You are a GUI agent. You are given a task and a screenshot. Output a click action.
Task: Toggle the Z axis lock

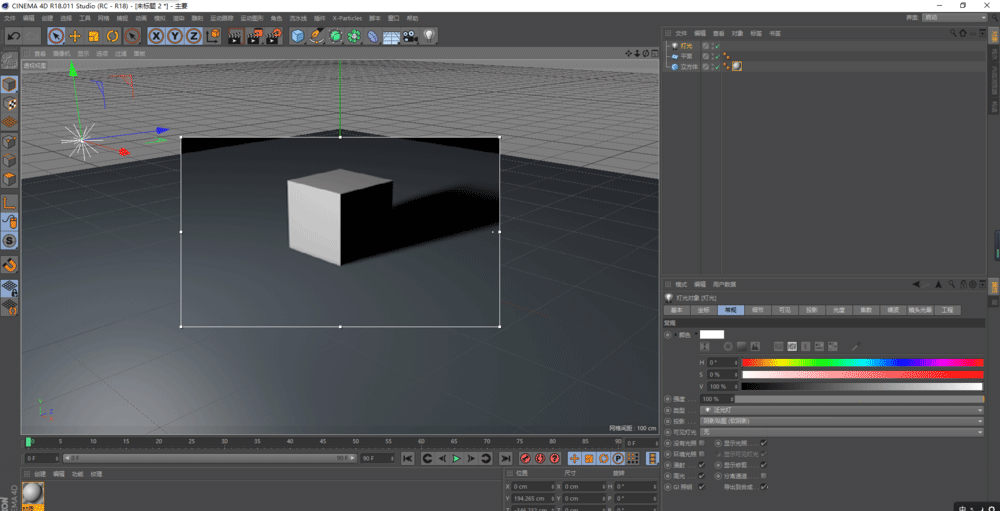pos(194,36)
